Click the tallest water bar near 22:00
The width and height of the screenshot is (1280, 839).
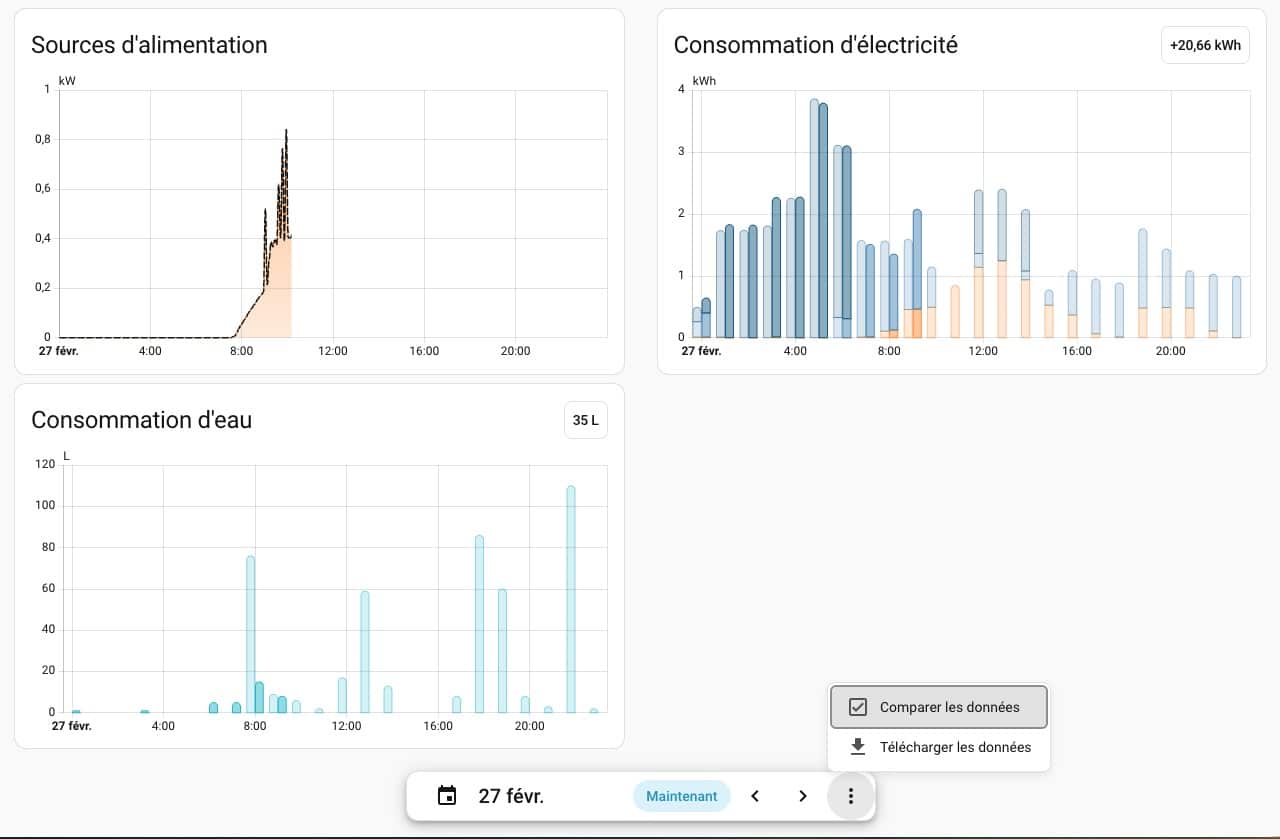[x=571, y=600]
